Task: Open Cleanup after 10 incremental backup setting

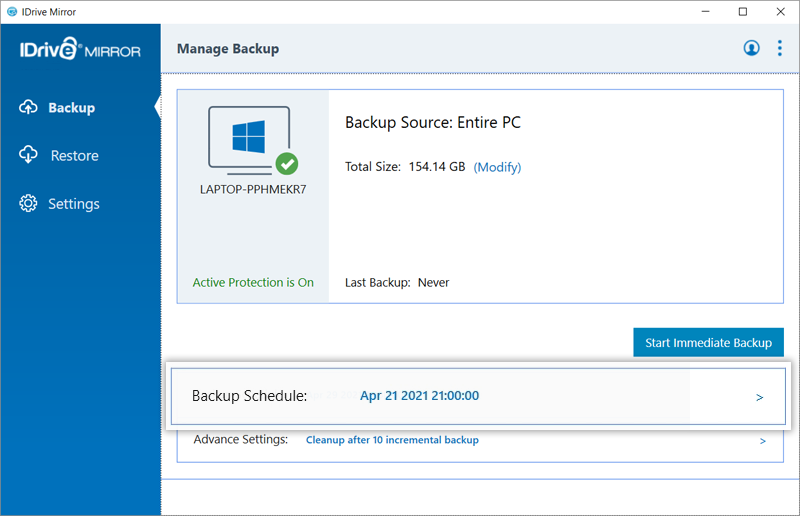Action: (x=392, y=440)
